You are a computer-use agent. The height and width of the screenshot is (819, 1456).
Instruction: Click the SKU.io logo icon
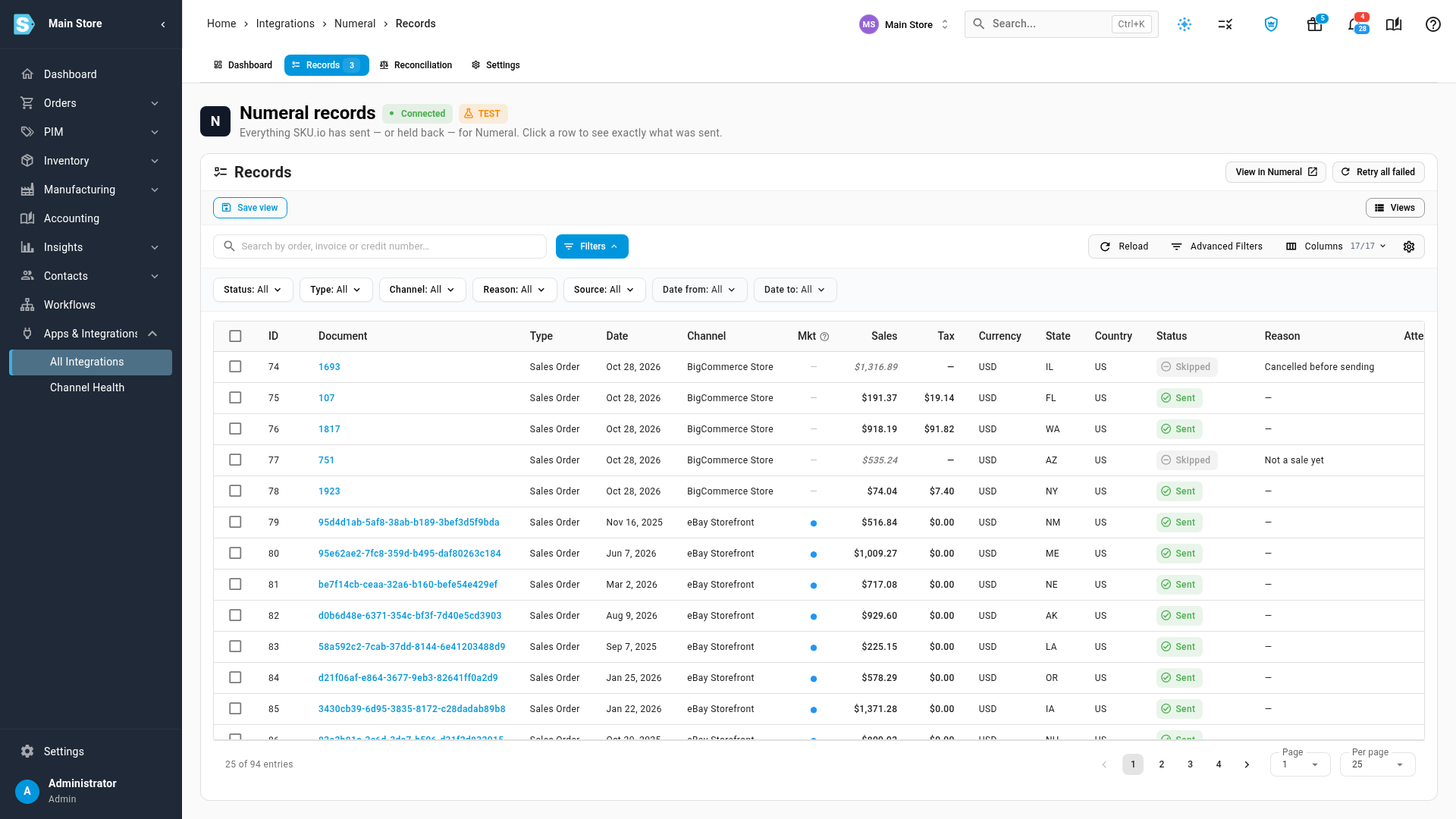(24, 24)
